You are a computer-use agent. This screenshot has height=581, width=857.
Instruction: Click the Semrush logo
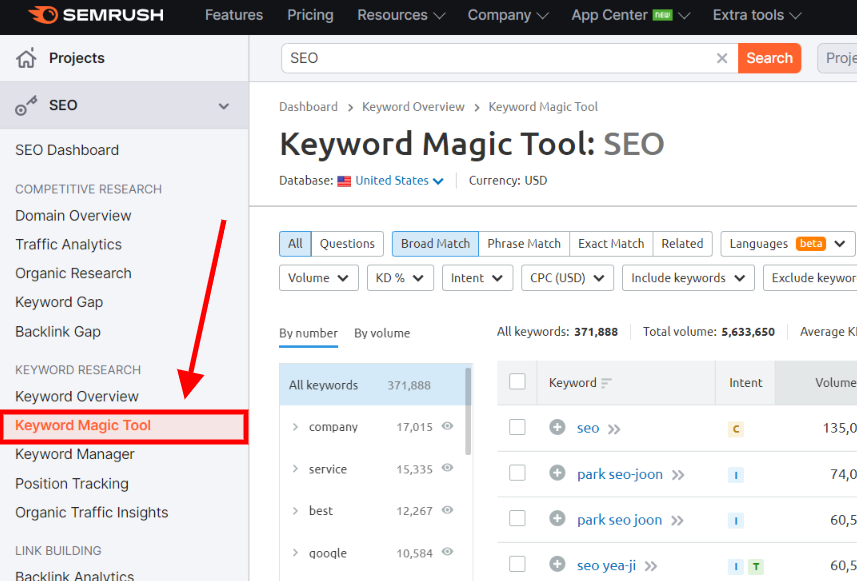[x=96, y=15]
